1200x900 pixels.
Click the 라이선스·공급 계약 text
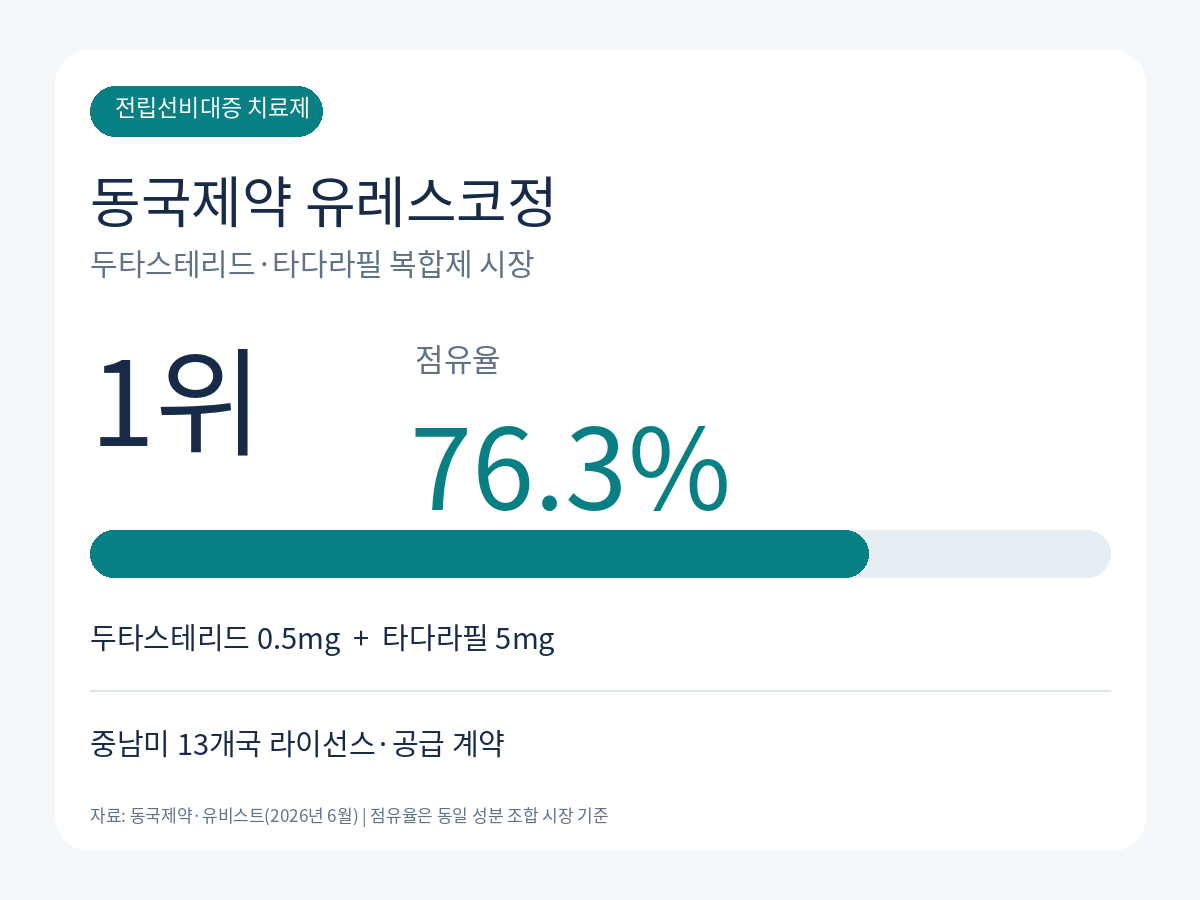click(387, 745)
